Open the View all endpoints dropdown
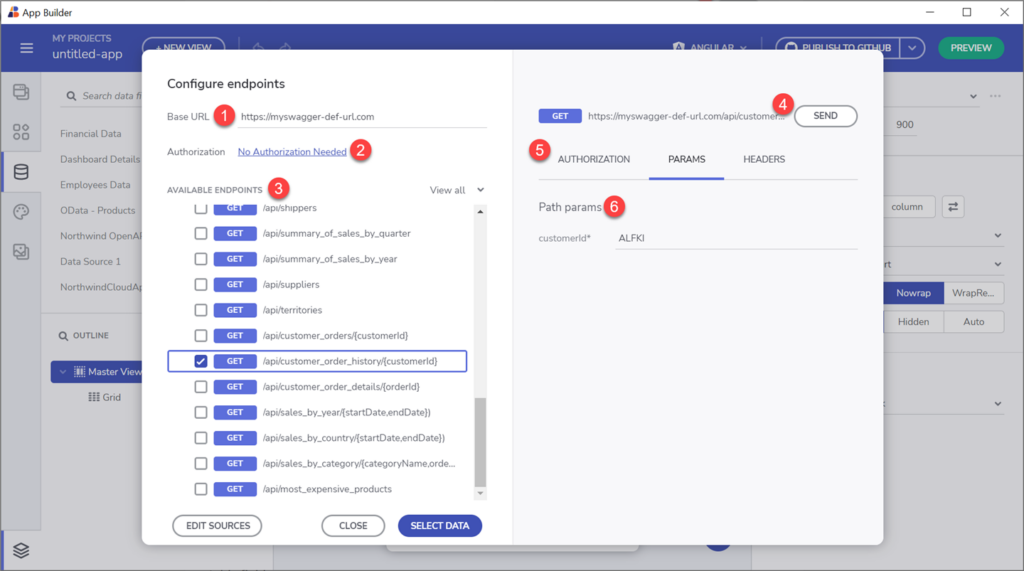 (456, 190)
